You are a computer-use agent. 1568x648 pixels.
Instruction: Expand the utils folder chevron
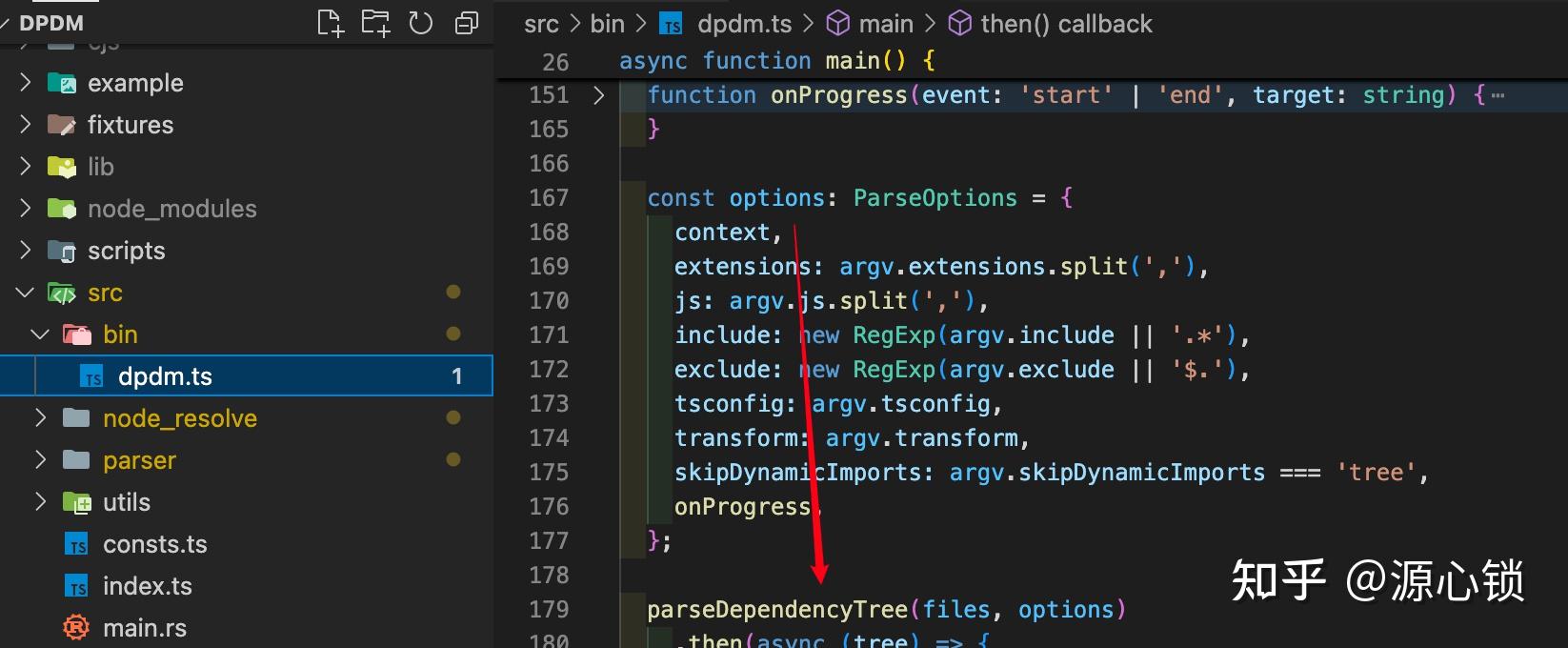point(40,502)
